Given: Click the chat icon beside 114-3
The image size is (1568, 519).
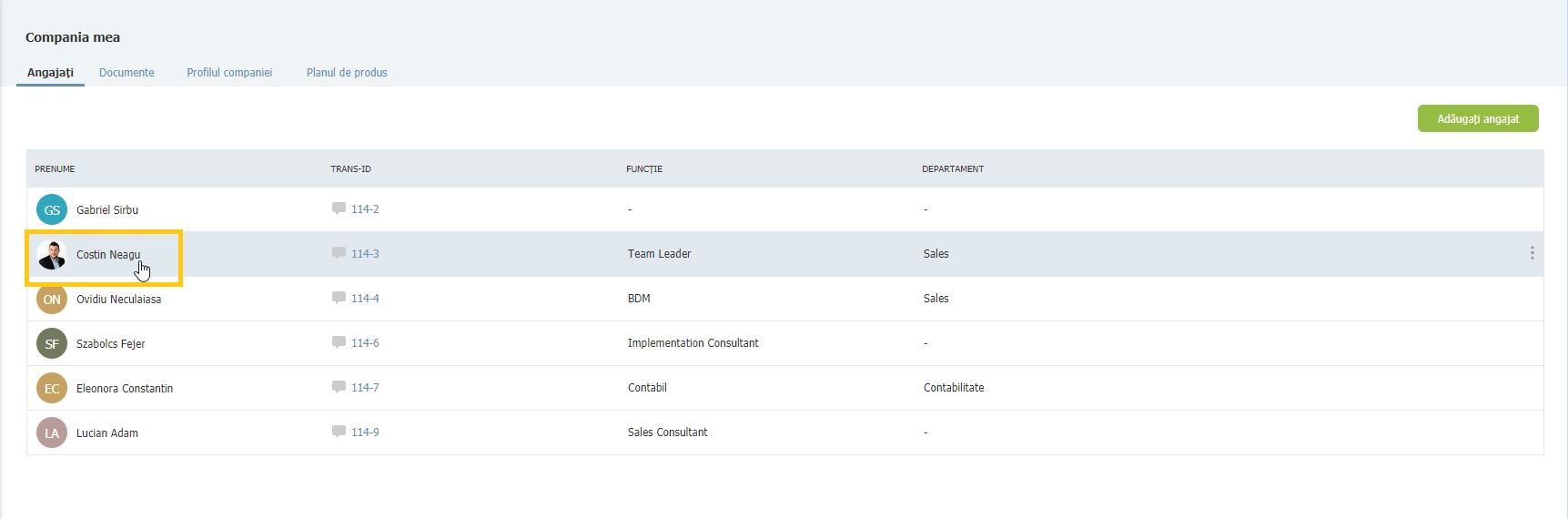Looking at the screenshot, I should point(339,253).
